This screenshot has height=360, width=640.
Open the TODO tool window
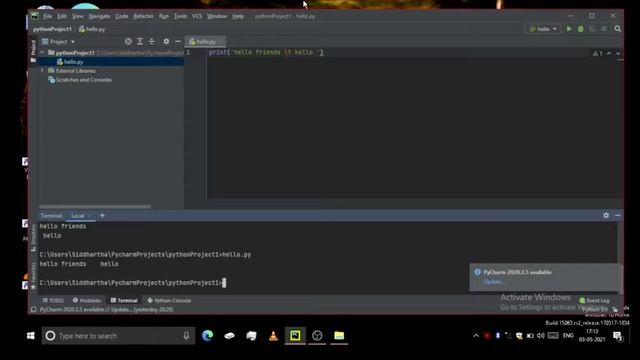pyautogui.click(x=53, y=300)
